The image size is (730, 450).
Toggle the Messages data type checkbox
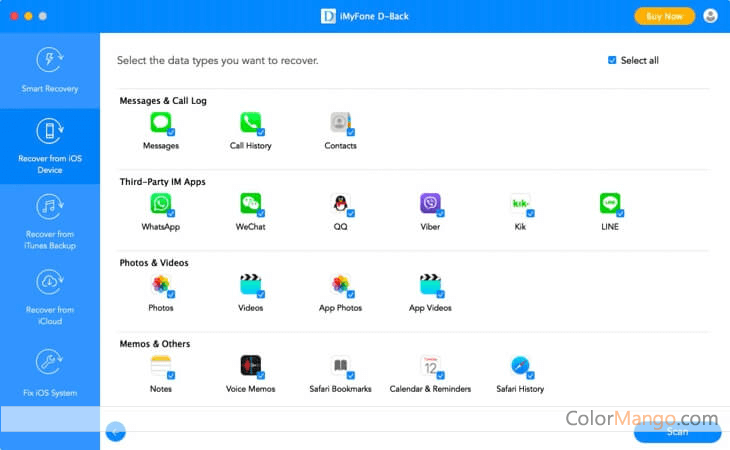click(172, 132)
